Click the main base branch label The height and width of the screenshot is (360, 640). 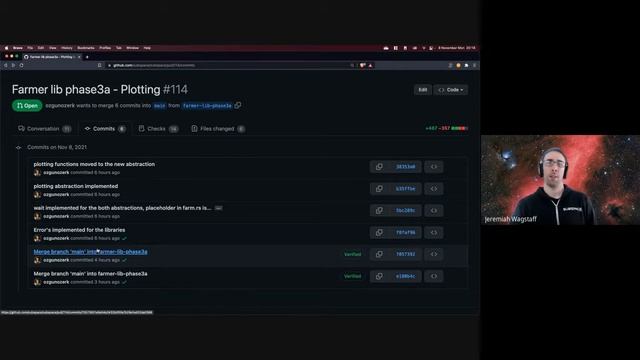(160, 106)
